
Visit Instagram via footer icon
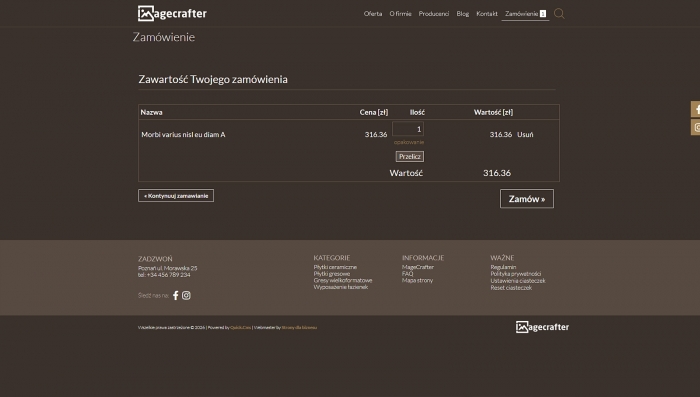pos(186,296)
